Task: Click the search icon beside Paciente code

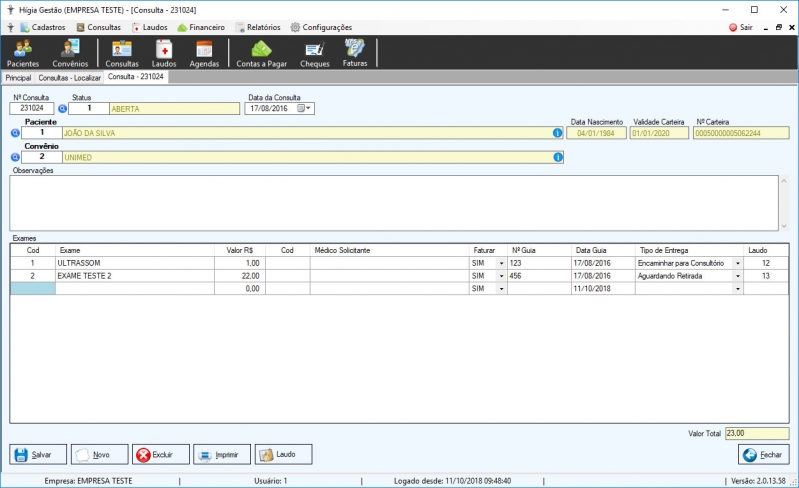Action: click(15, 133)
